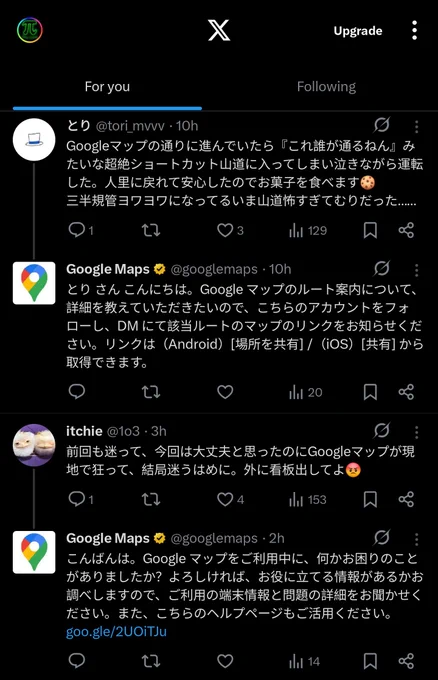The image size is (438, 680).
Task: Bookmark the tori_mvvv post
Action: (370, 230)
